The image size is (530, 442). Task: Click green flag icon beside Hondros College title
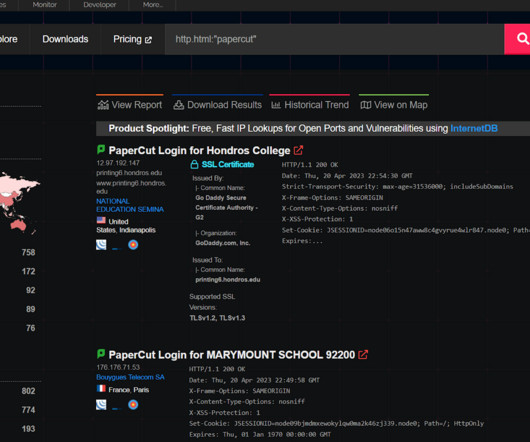coord(101,149)
